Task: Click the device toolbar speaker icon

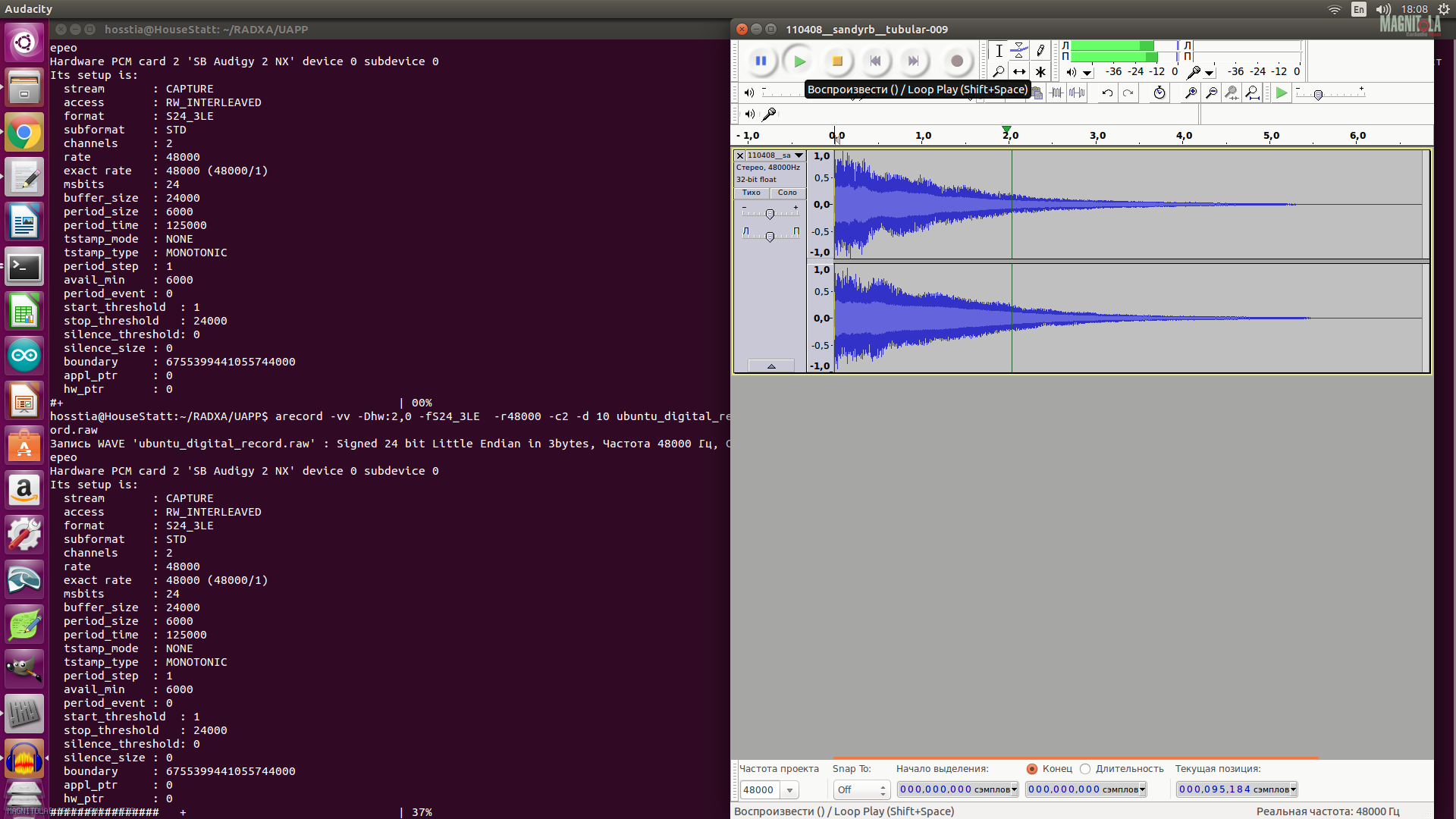Action: tap(749, 114)
